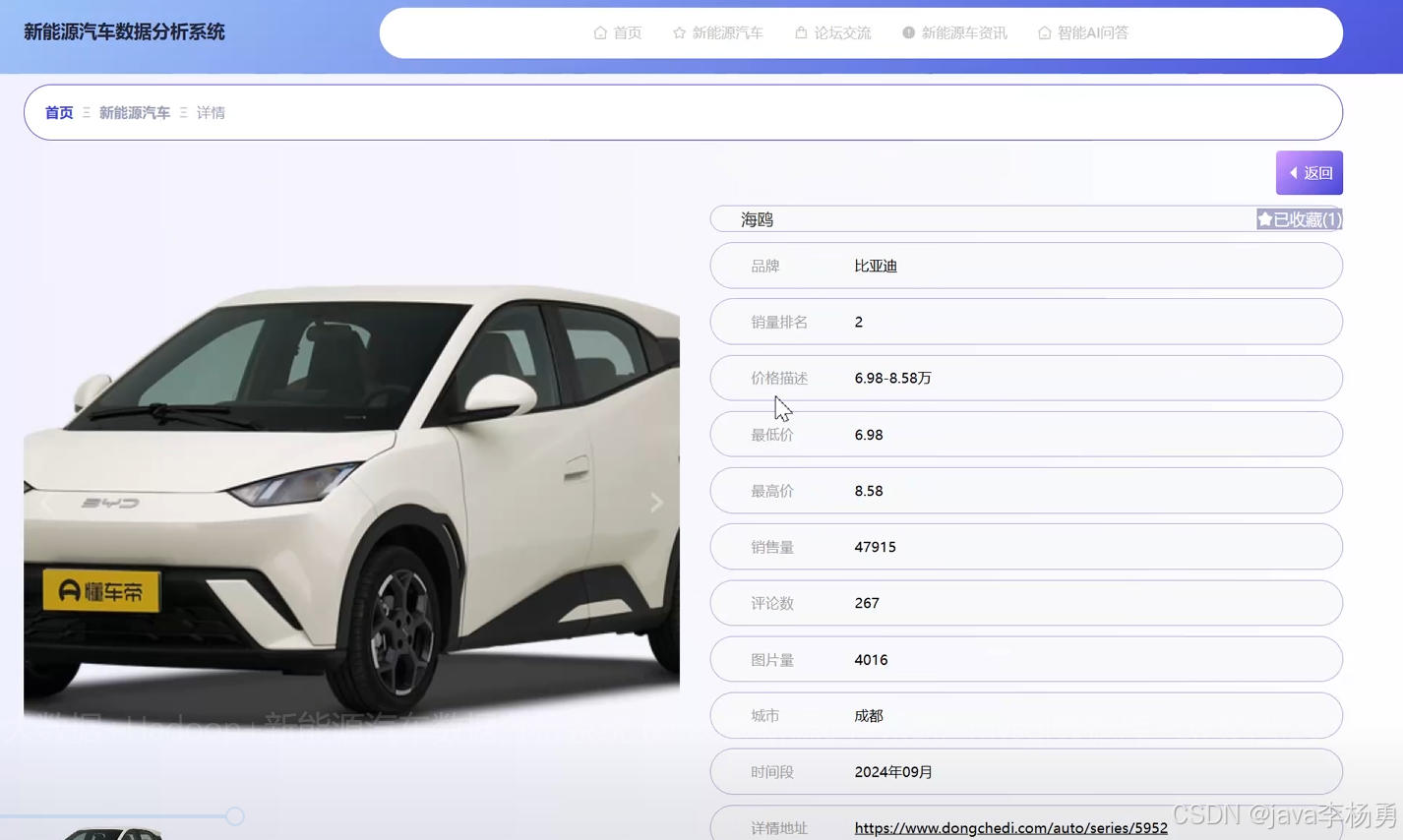Go to 首页 in the breadcrumb
Image resolution: width=1403 pixels, height=840 pixels.
59,113
